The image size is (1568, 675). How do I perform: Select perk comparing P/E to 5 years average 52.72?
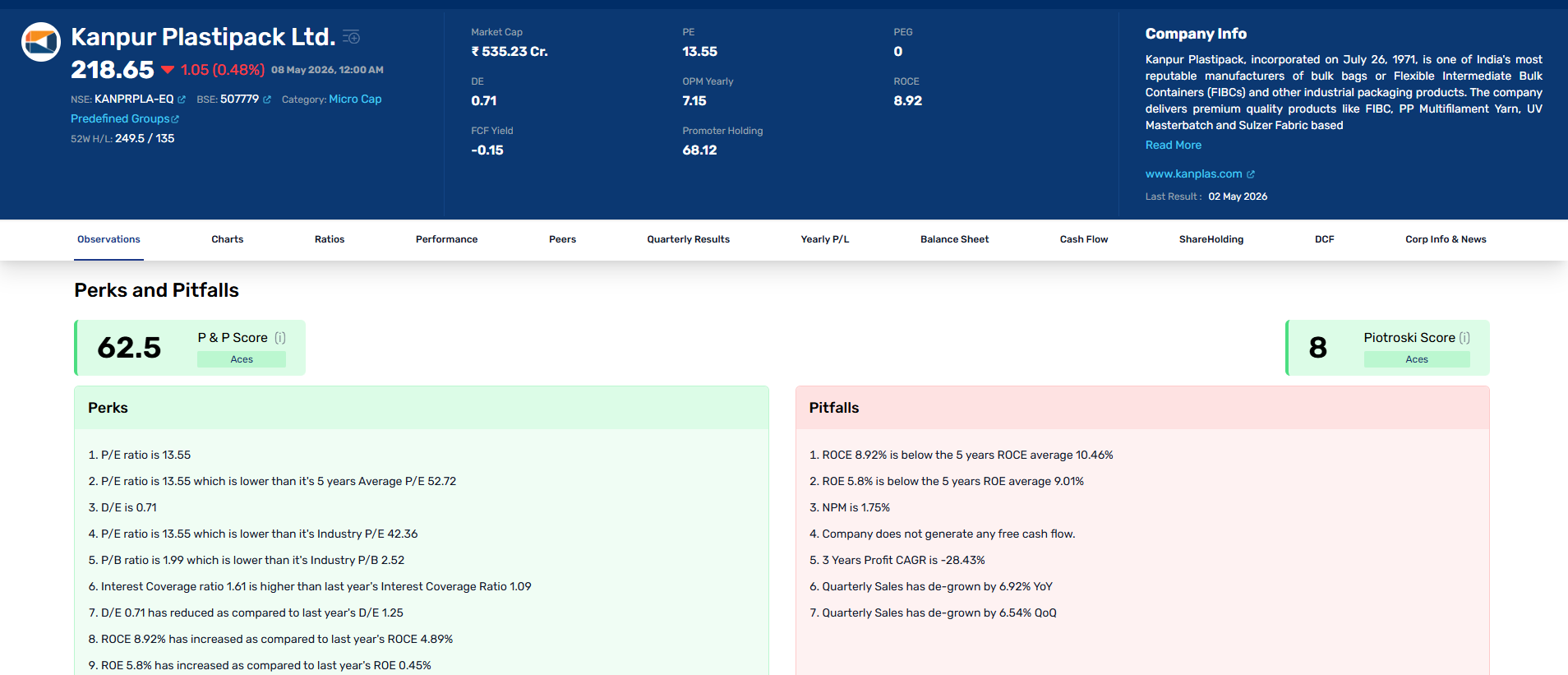click(272, 481)
